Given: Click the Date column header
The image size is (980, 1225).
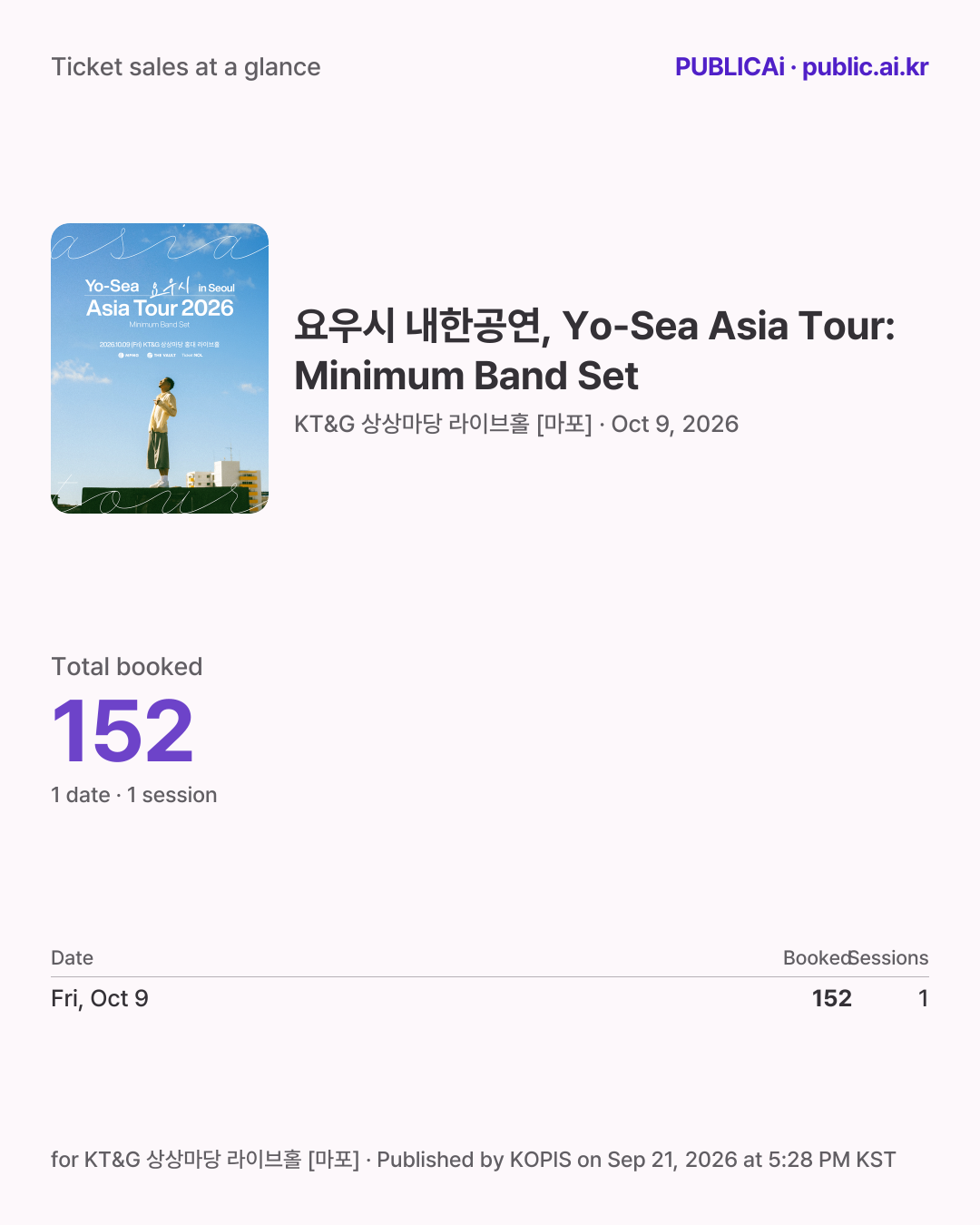Looking at the screenshot, I should [x=73, y=958].
